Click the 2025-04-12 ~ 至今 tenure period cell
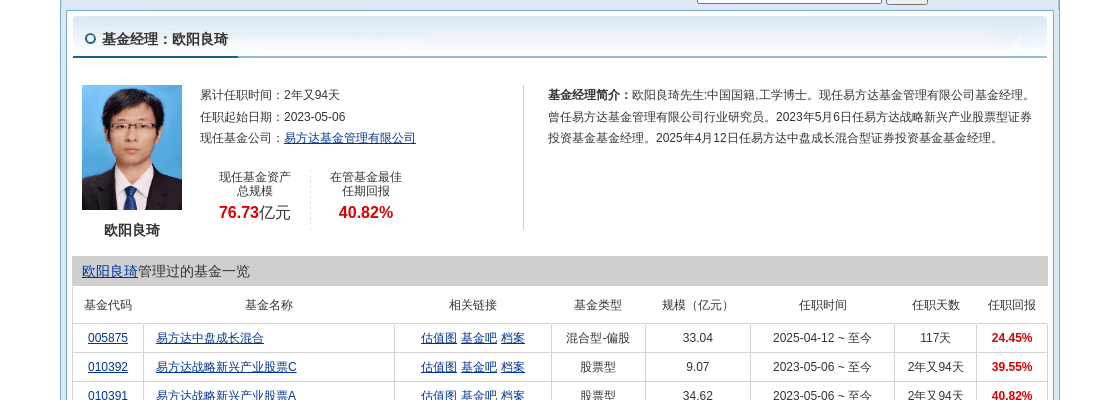 tap(823, 338)
